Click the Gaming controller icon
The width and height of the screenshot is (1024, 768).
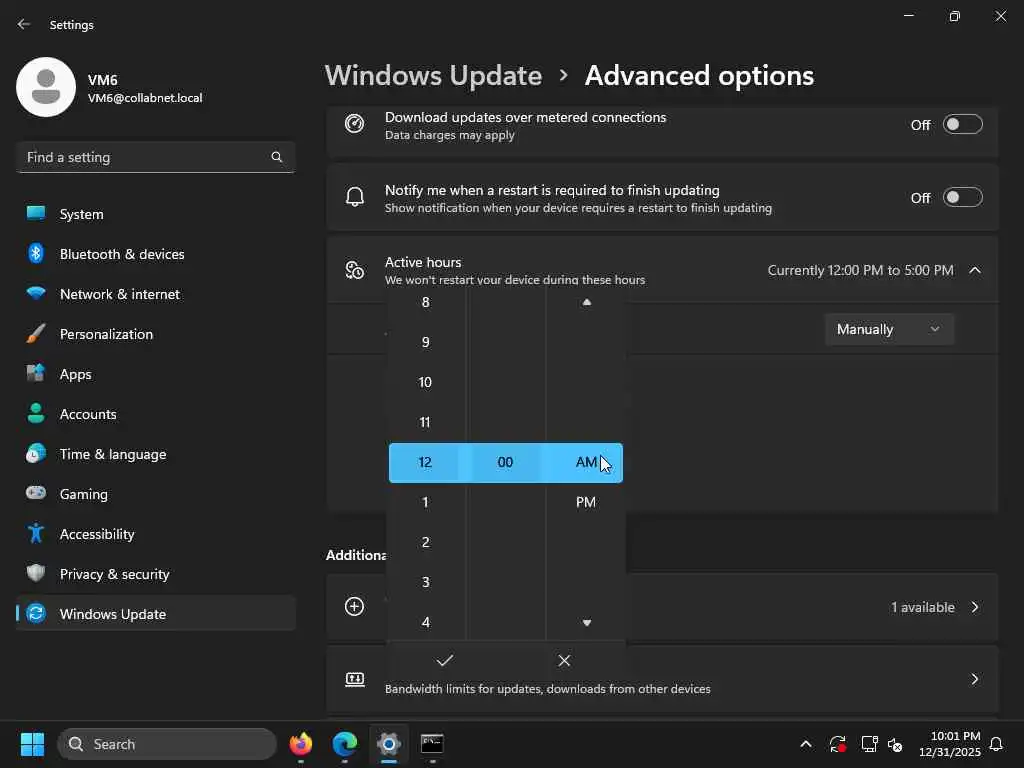(x=36, y=493)
